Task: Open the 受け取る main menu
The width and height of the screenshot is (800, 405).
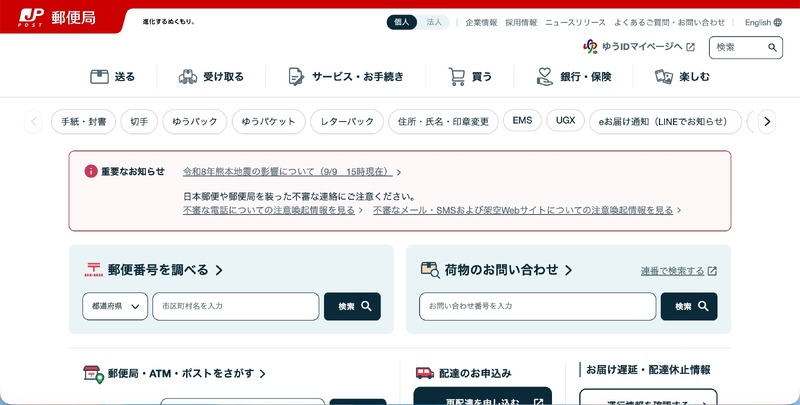Action: tap(211, 77)
